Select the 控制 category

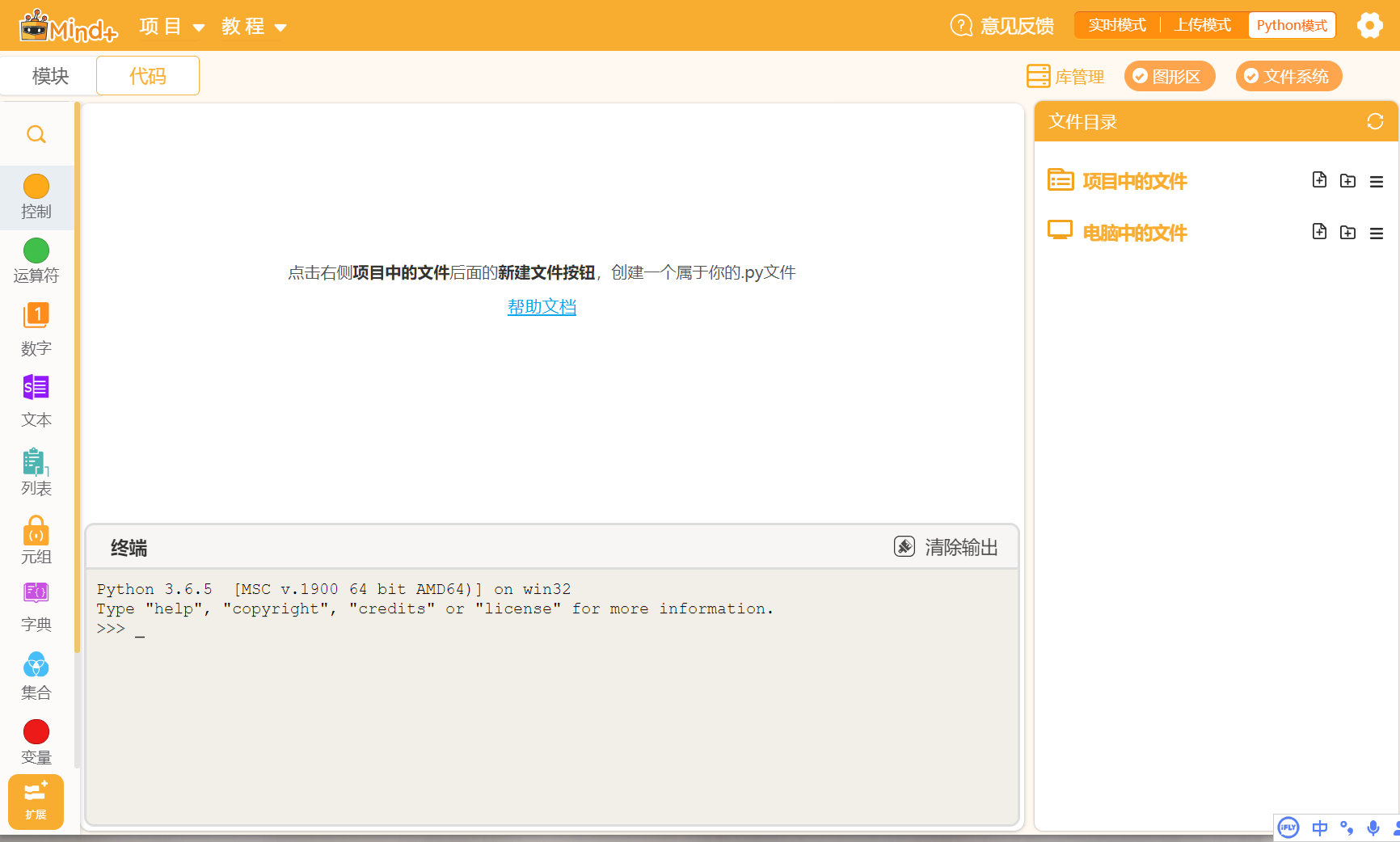pyautogui.click(x=36, y=197)
